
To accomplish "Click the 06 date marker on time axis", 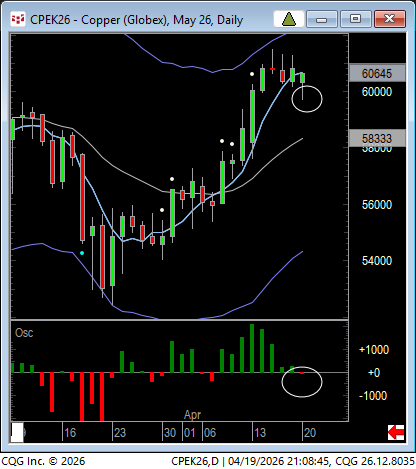I will point(210,433).
